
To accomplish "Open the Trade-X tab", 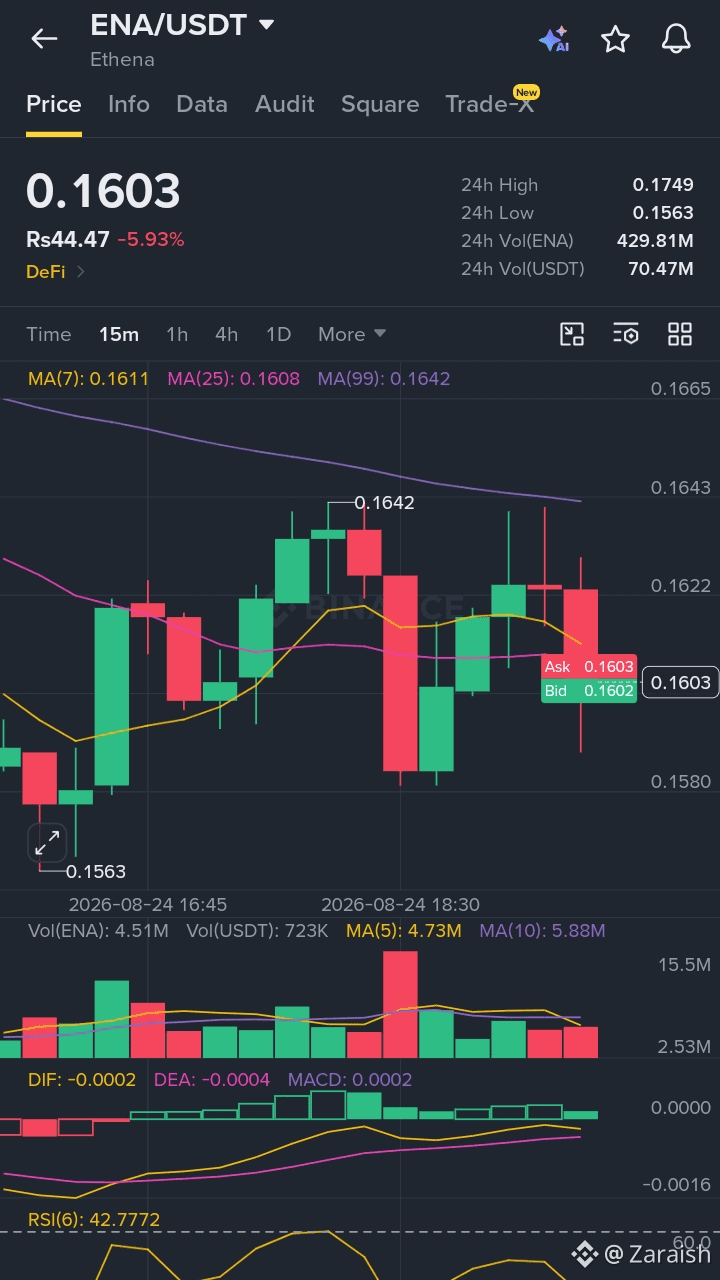I will pos(490,104).
